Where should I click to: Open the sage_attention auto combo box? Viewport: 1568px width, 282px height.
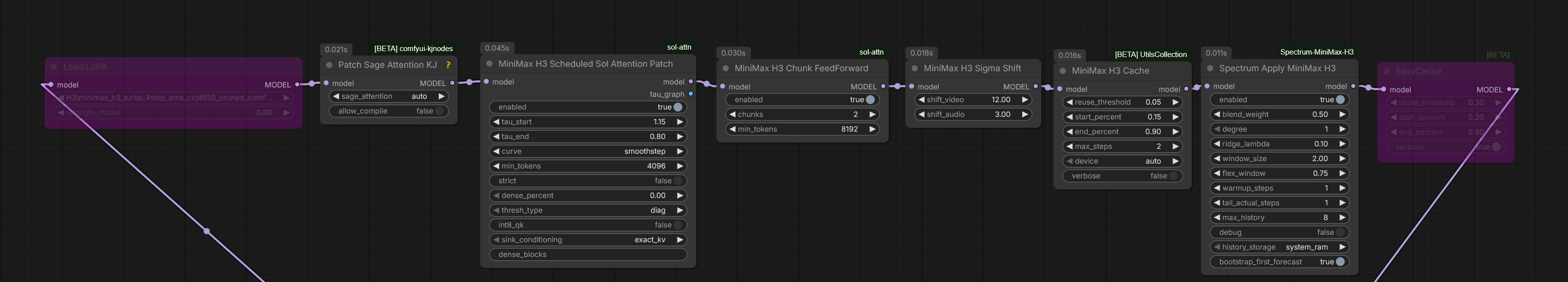coord(389,97)
